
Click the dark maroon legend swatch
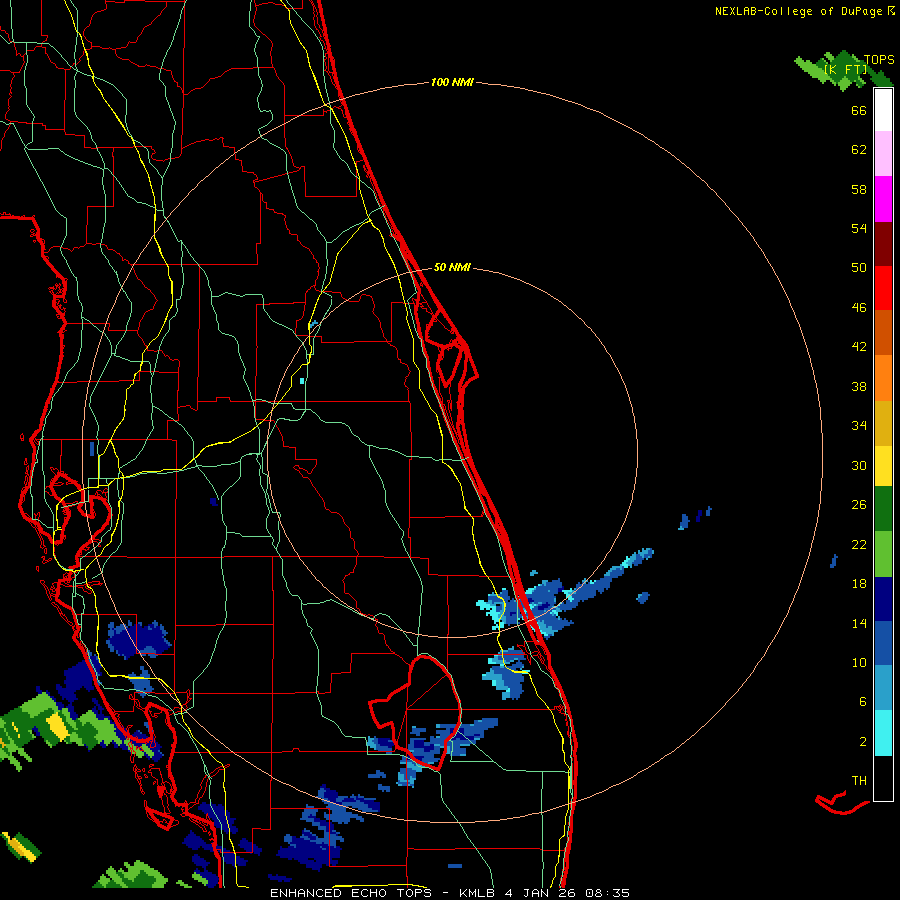[x=883, y=244]
